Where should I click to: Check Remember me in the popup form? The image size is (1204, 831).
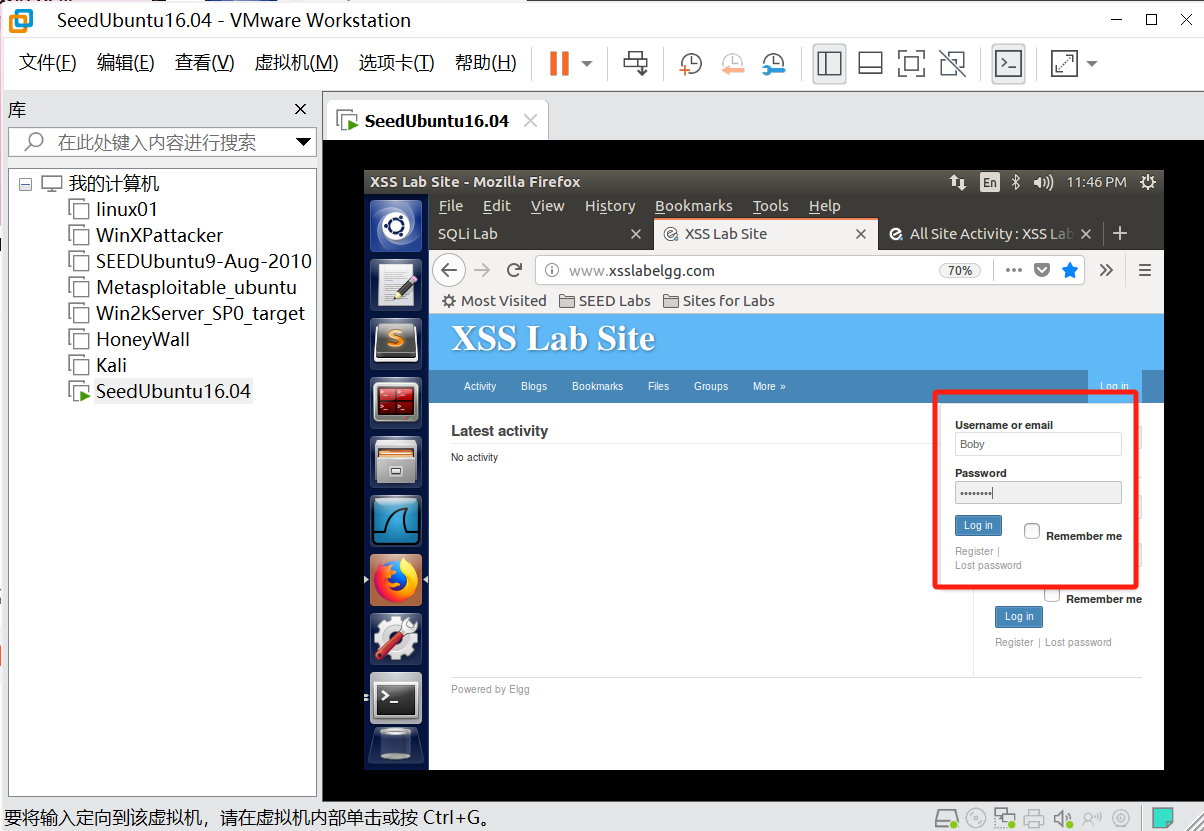point(1032,531)
